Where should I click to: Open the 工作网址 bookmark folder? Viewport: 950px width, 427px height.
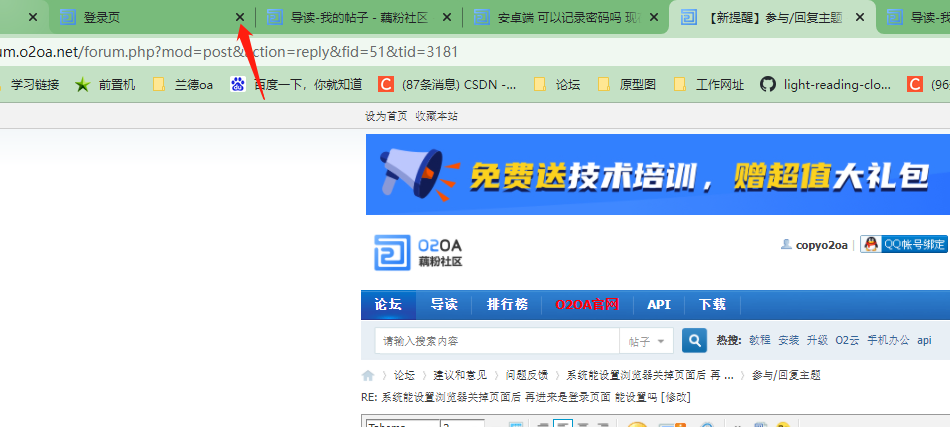pos(709,85)
